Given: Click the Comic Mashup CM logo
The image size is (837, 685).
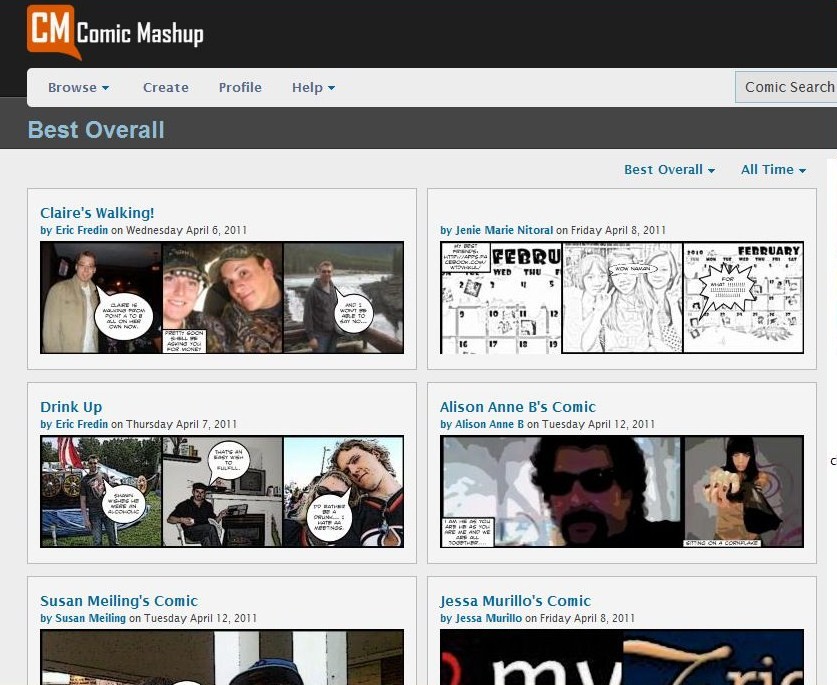Looking at the screenshot, I should pyautogui.click(x=115, y=32).
